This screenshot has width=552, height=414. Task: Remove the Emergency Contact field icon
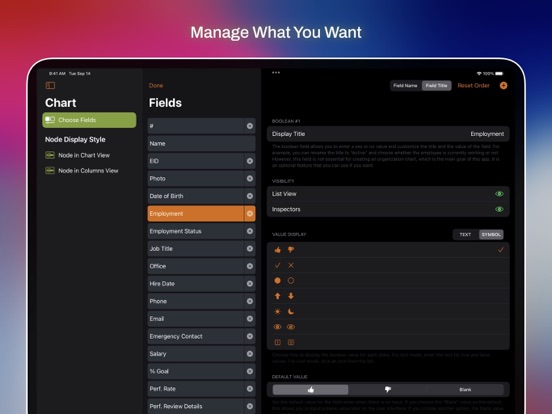tap(250, 336)
